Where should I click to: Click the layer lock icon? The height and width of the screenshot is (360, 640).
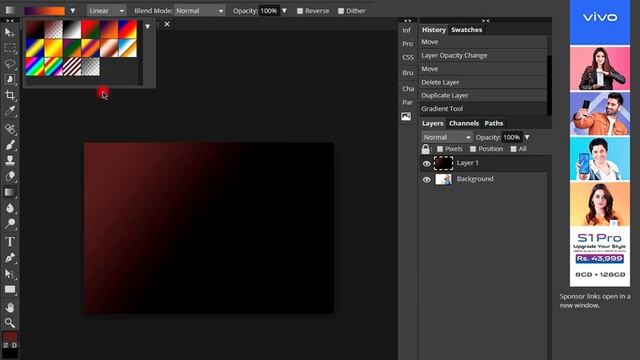(426, 149)
